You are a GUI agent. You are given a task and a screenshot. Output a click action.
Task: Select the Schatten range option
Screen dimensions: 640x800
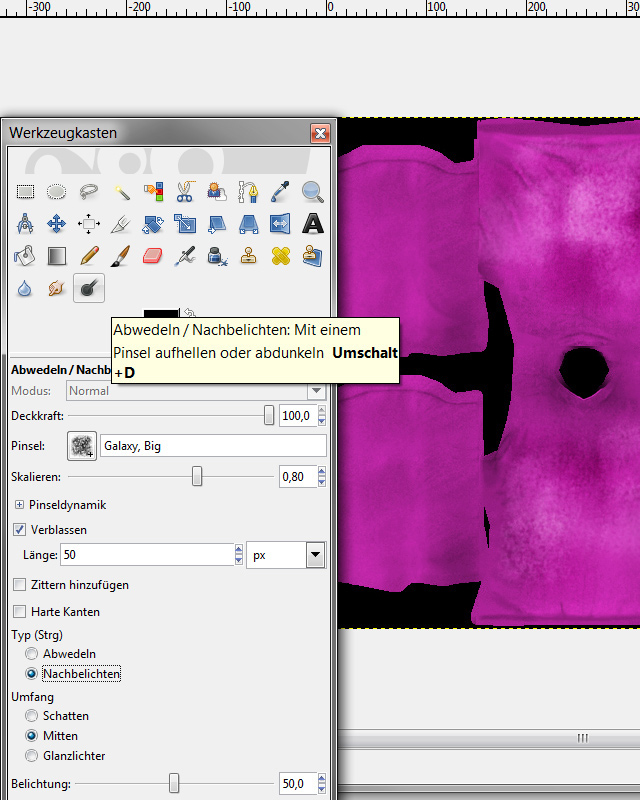coord(32,716)
